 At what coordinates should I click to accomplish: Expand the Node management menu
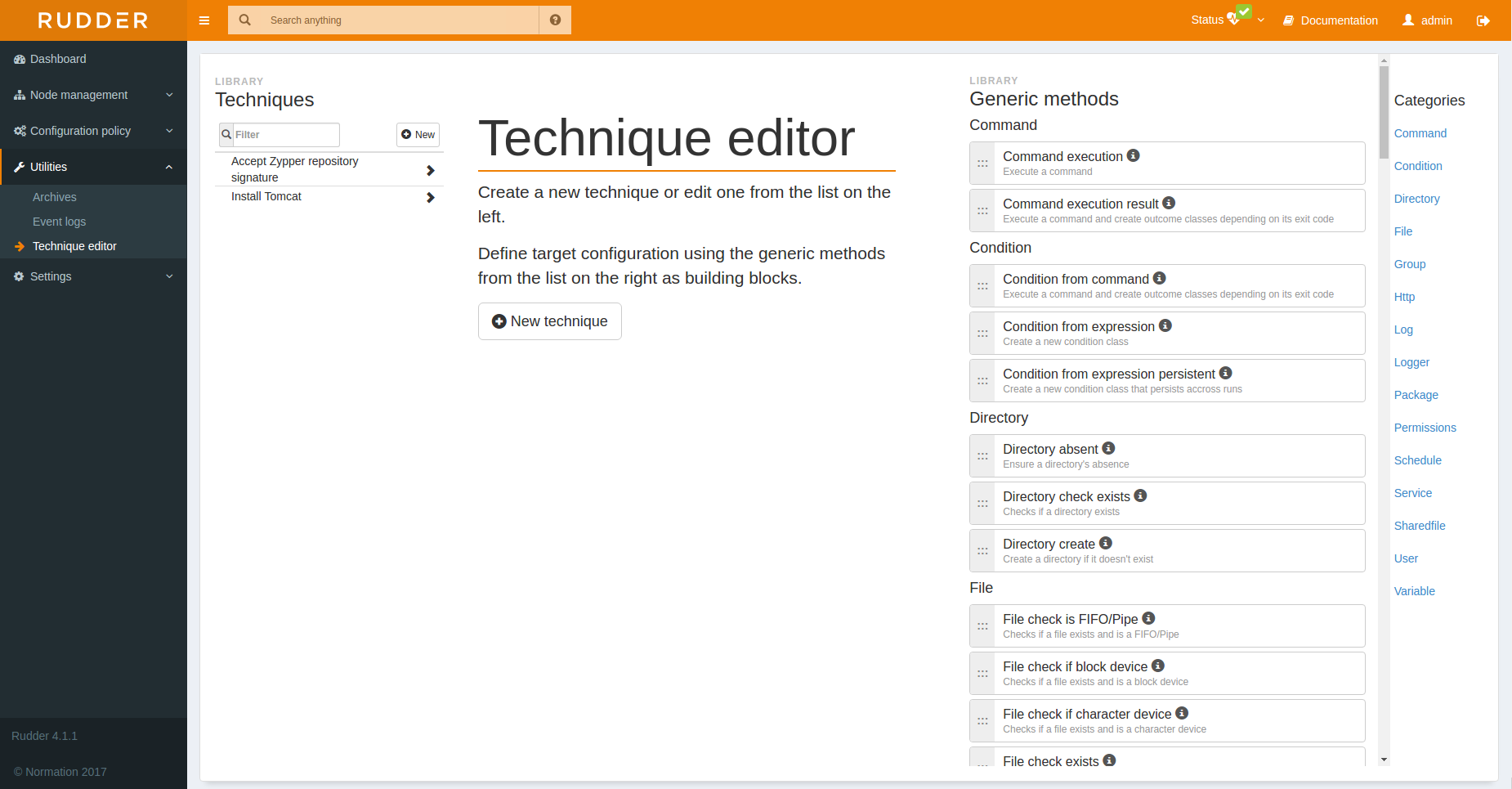[x=93, y=95]
